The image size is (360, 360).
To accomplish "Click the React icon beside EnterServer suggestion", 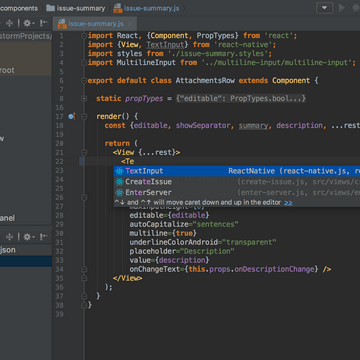I will point(119,193).
